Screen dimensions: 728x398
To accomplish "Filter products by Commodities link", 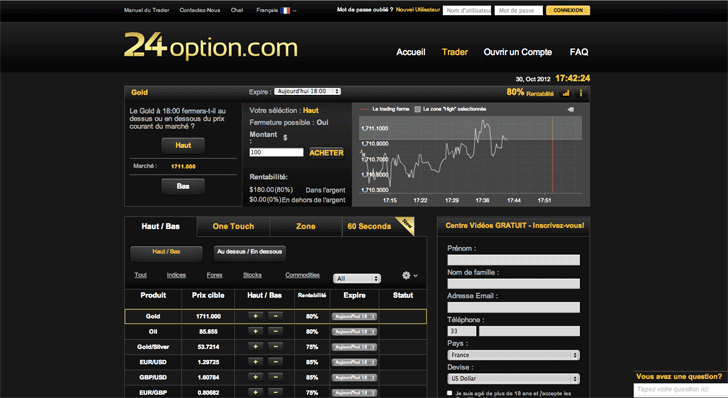I will pos(302,275).
